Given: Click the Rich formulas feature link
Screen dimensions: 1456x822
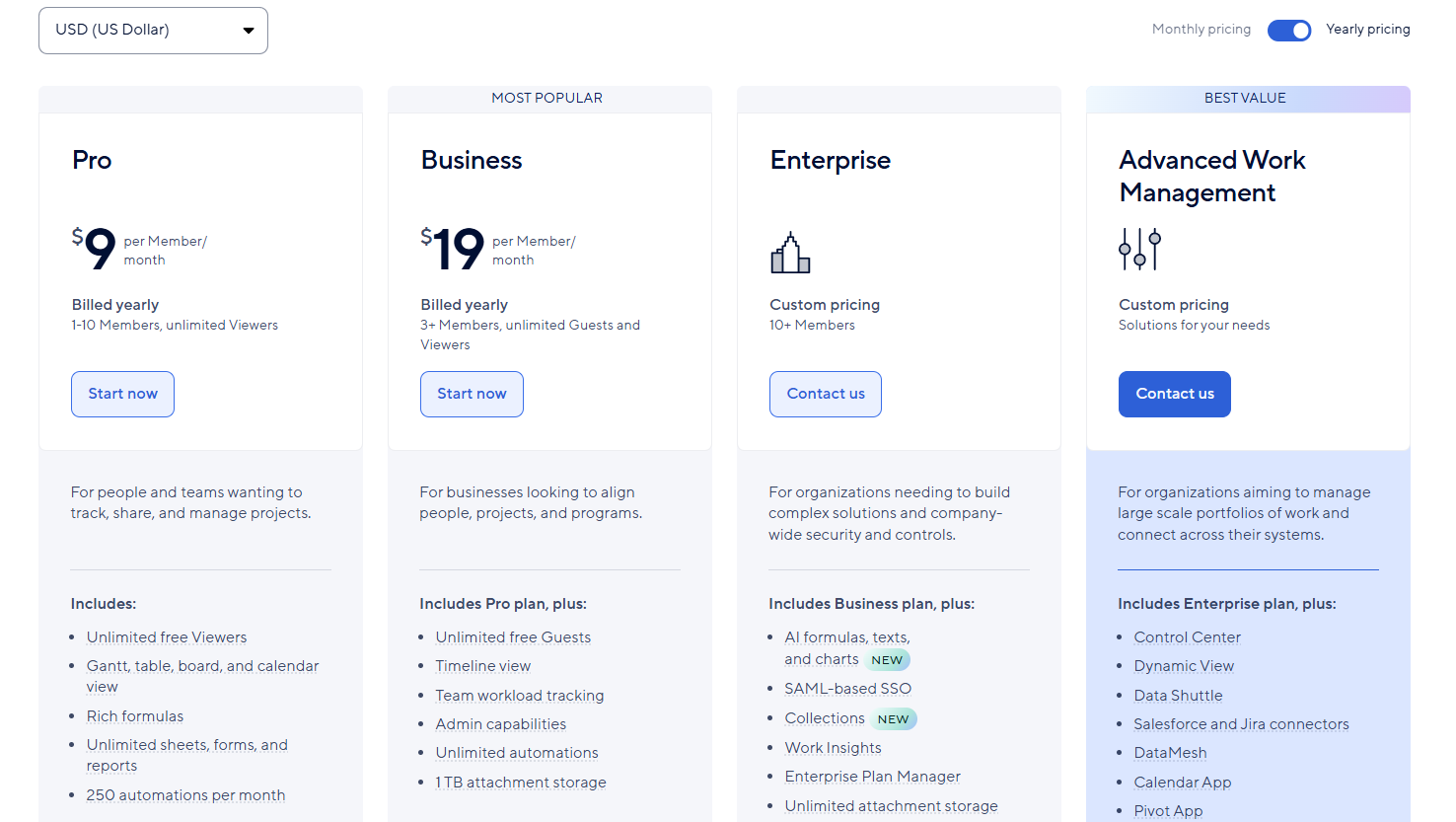Looking at the screenshot, I should [x=135, y=715].
